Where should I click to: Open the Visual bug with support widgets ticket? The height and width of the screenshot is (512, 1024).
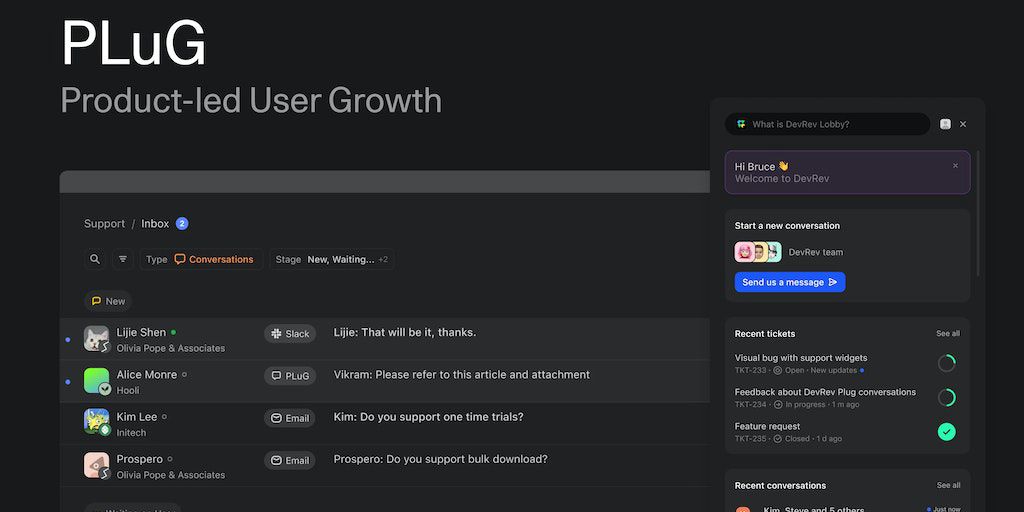pyautogui.click(x=801, y=358)
